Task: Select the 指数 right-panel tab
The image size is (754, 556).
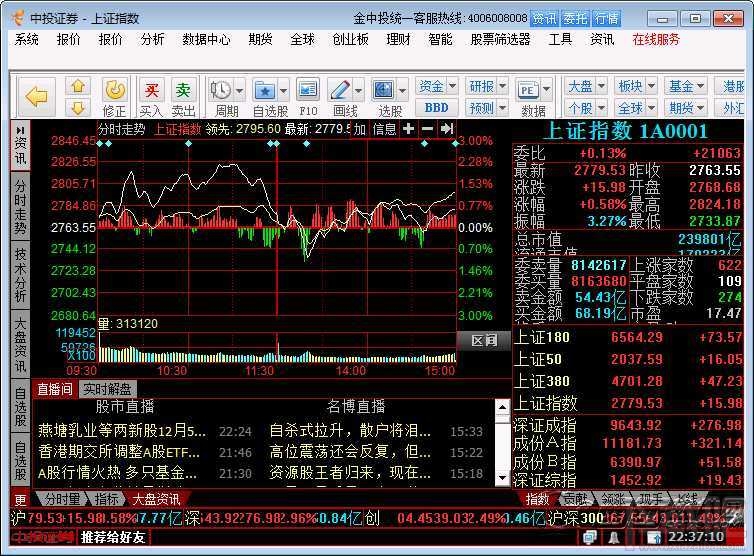Action: (537, 499)
